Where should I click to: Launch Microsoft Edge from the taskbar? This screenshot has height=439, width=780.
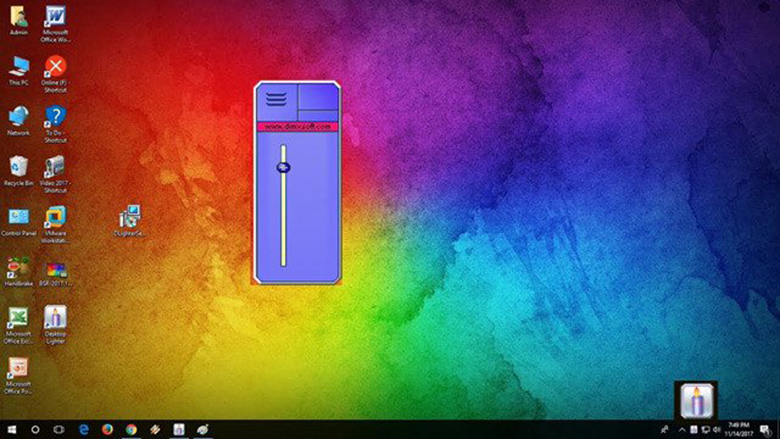tap(84, 430)
